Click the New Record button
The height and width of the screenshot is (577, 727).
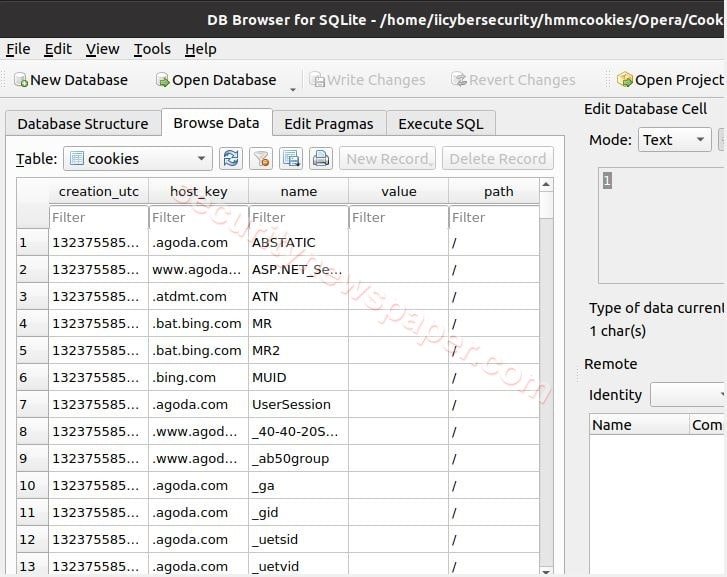[388, 159]
